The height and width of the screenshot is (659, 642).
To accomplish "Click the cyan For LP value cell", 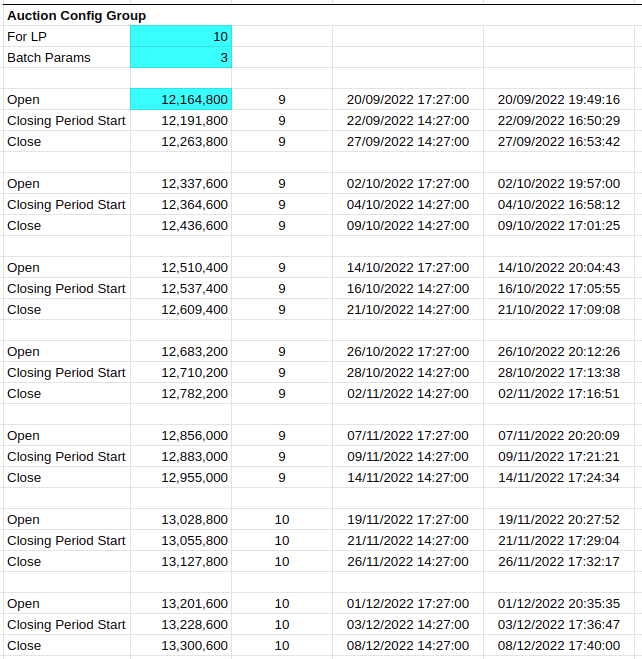I will 181,37.
